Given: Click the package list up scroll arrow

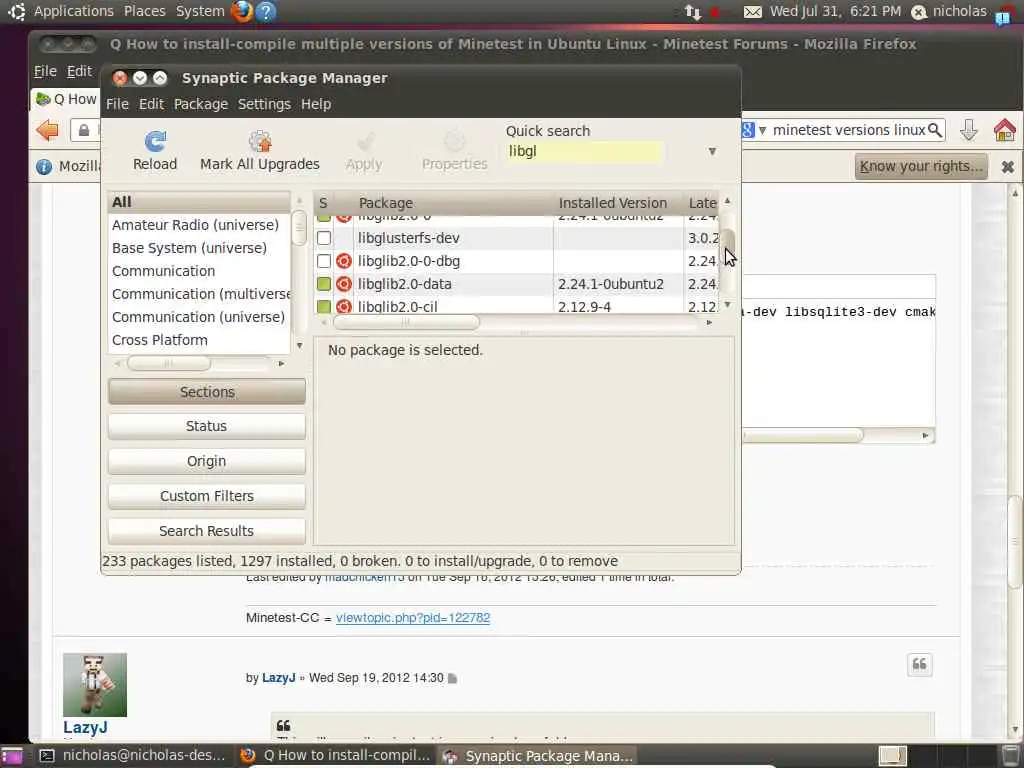Looking at the screenshot, I should [x=728, y=201].
